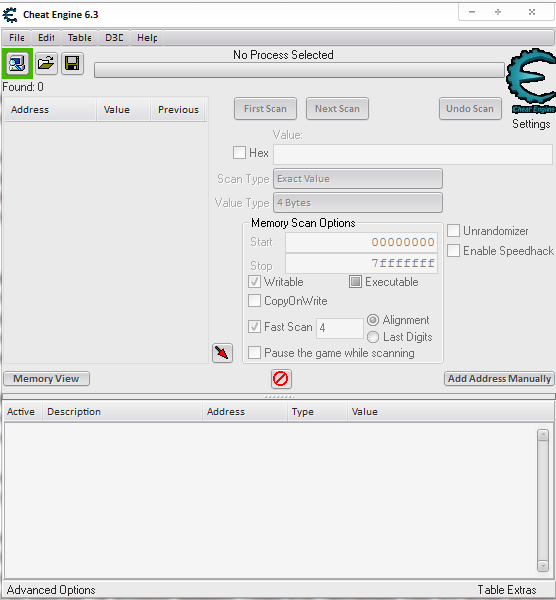Click the Previous column header
556x600 pixels.
[178, 110]
